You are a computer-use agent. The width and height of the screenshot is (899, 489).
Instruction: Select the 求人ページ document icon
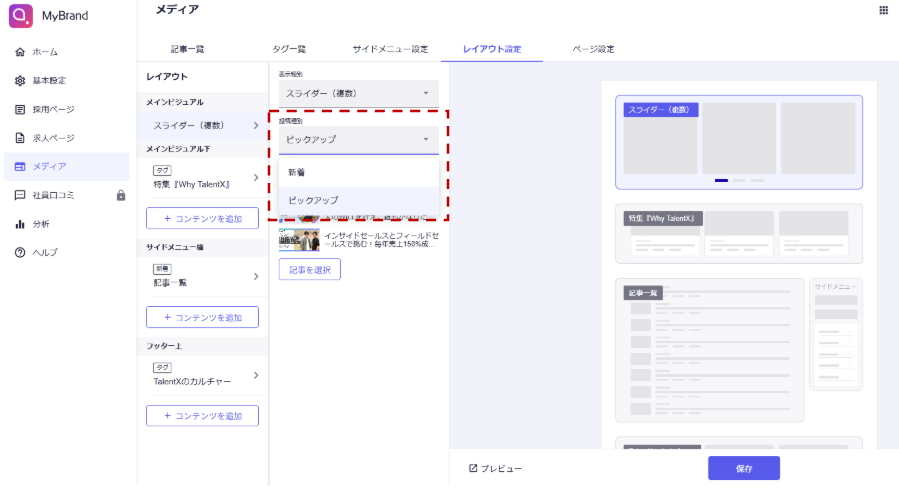20,138
